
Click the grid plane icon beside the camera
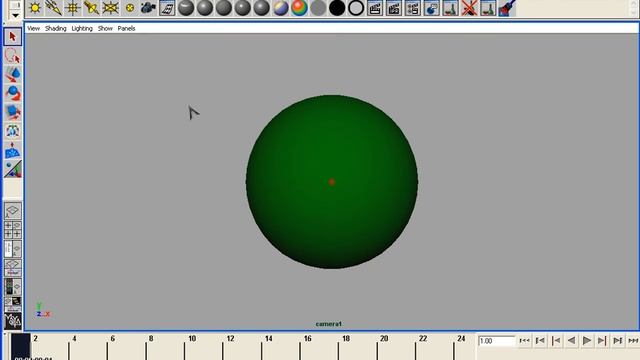point(167,8)
